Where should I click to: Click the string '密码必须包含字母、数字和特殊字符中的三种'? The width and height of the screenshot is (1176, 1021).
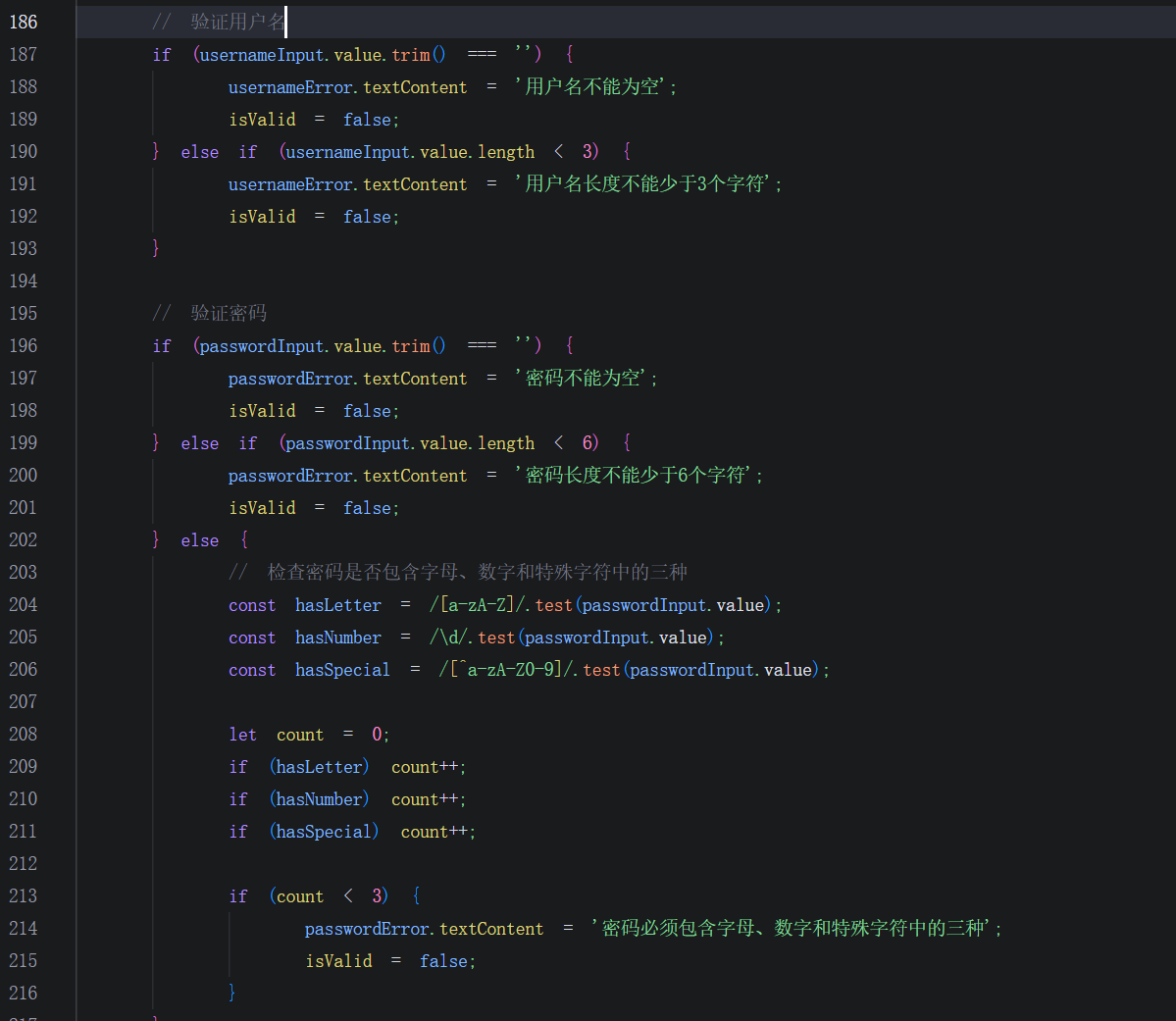[x=792, y=928]
